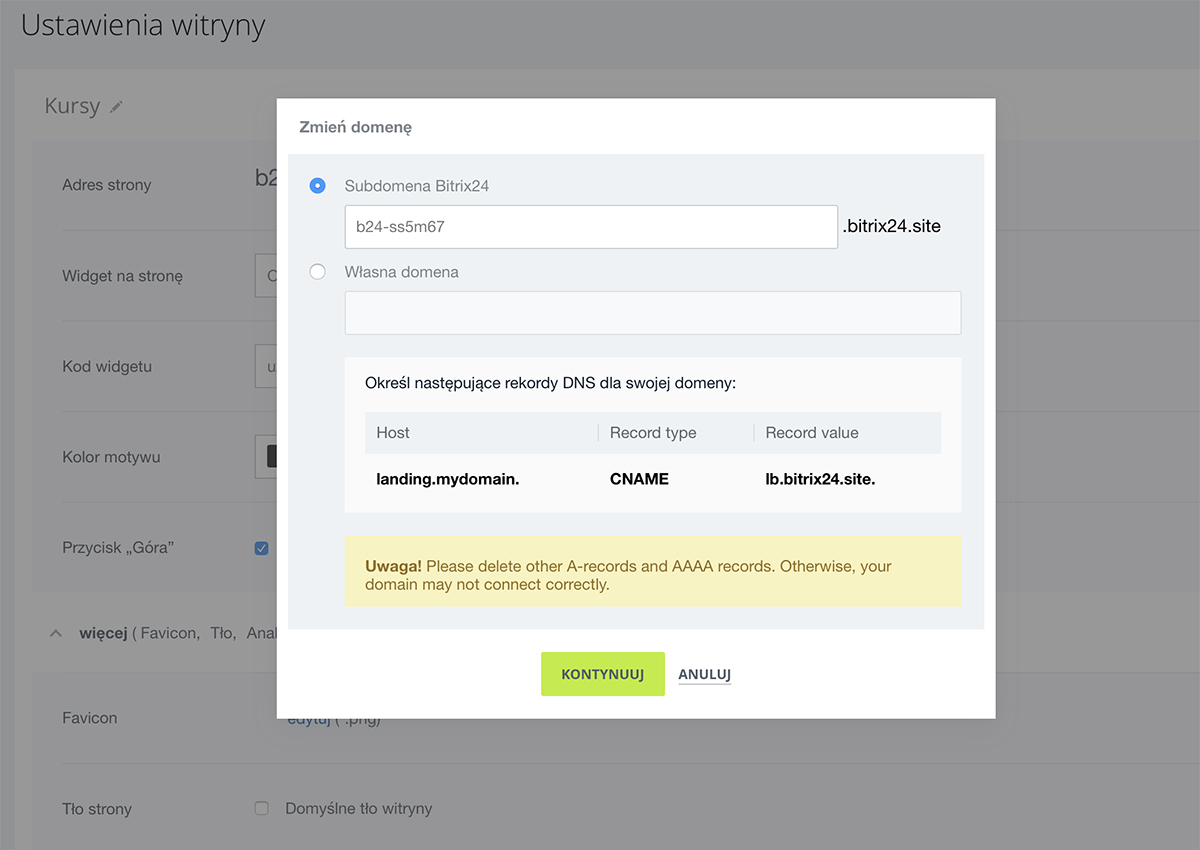
Task: Click the więcej section label
Action: pyautogui.click(x=101, y=633)
